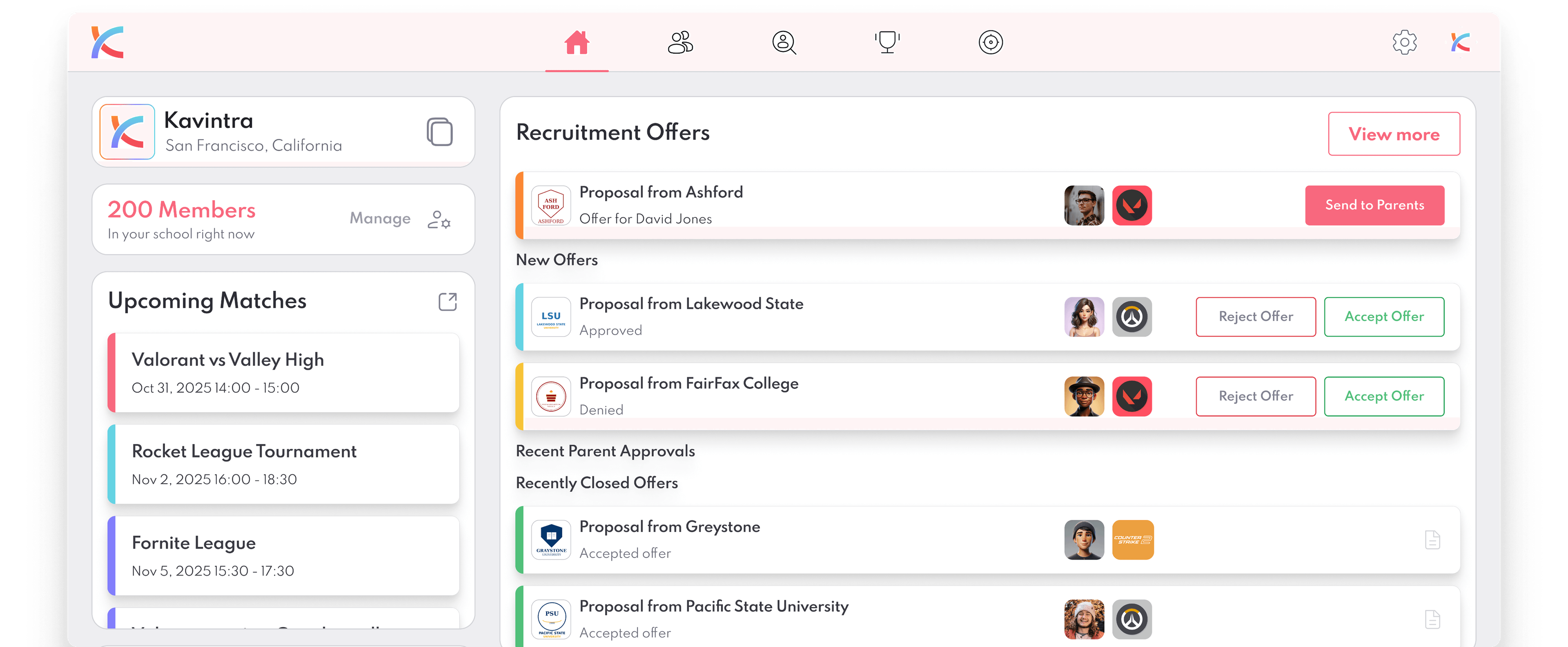Open the player search icon
Image resolution: width=1568 pixels, height=647 pixels.
[784, 42]
